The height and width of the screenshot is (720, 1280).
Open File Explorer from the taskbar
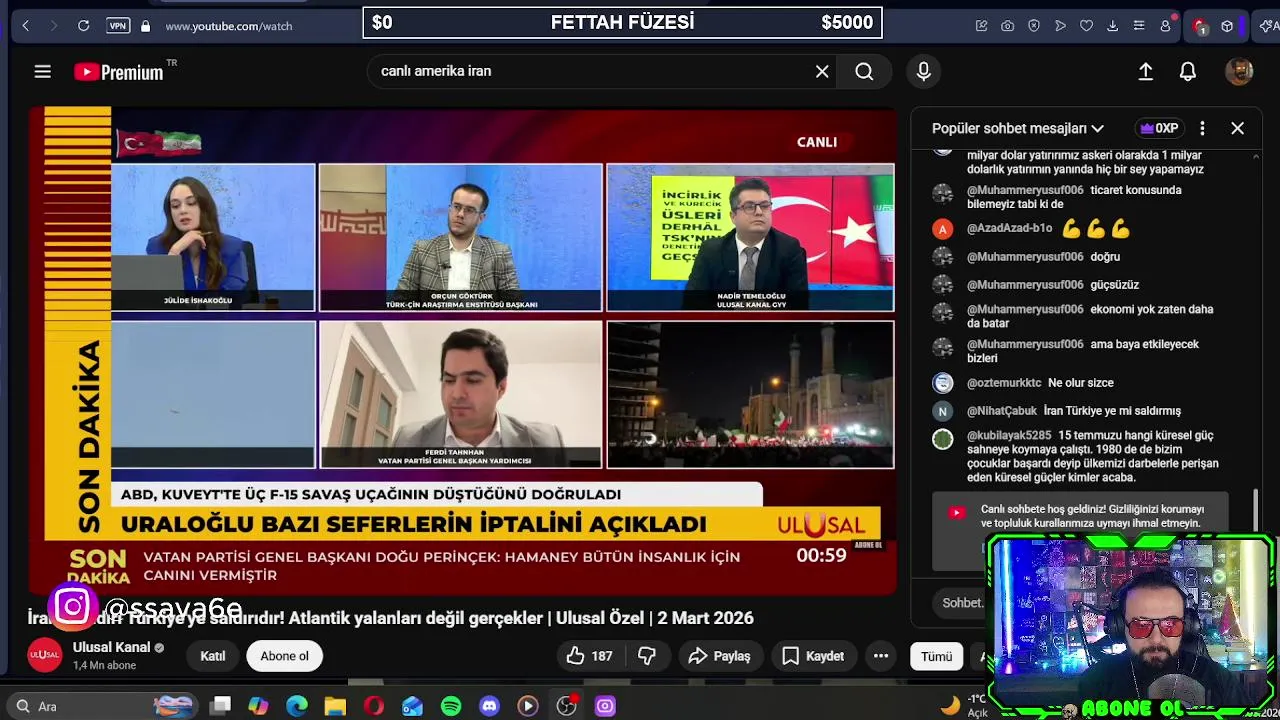[x=335, y=706]
